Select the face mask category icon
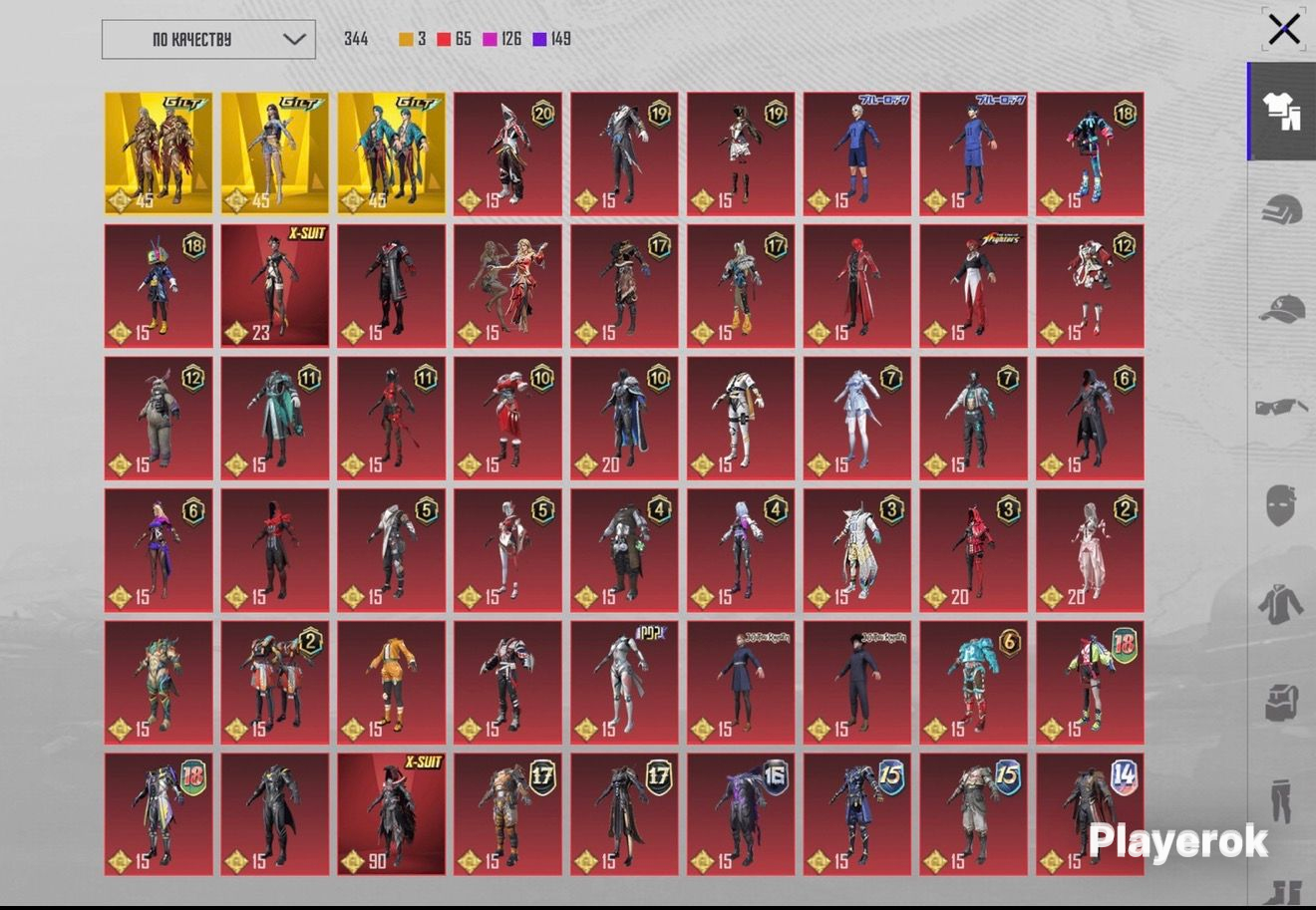 pos(1281,505)
